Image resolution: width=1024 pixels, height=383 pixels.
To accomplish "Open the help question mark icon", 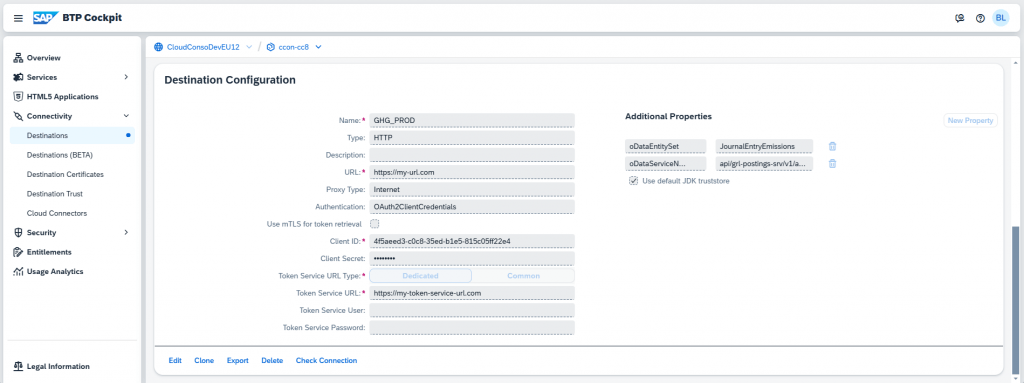I will pos(980,18).
